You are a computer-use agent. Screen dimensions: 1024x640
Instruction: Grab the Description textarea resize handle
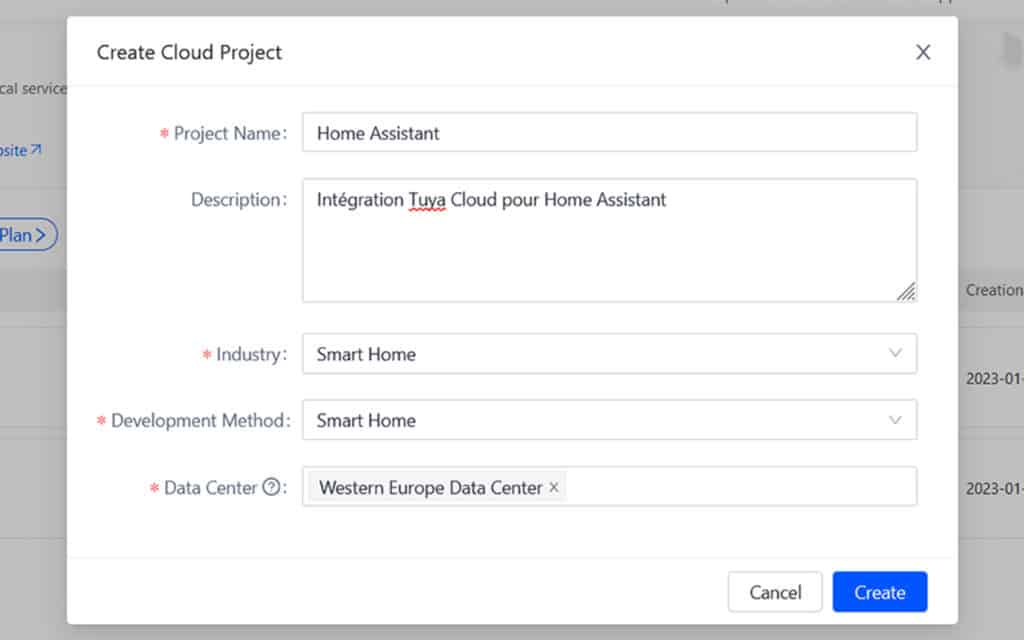(906, 291)
